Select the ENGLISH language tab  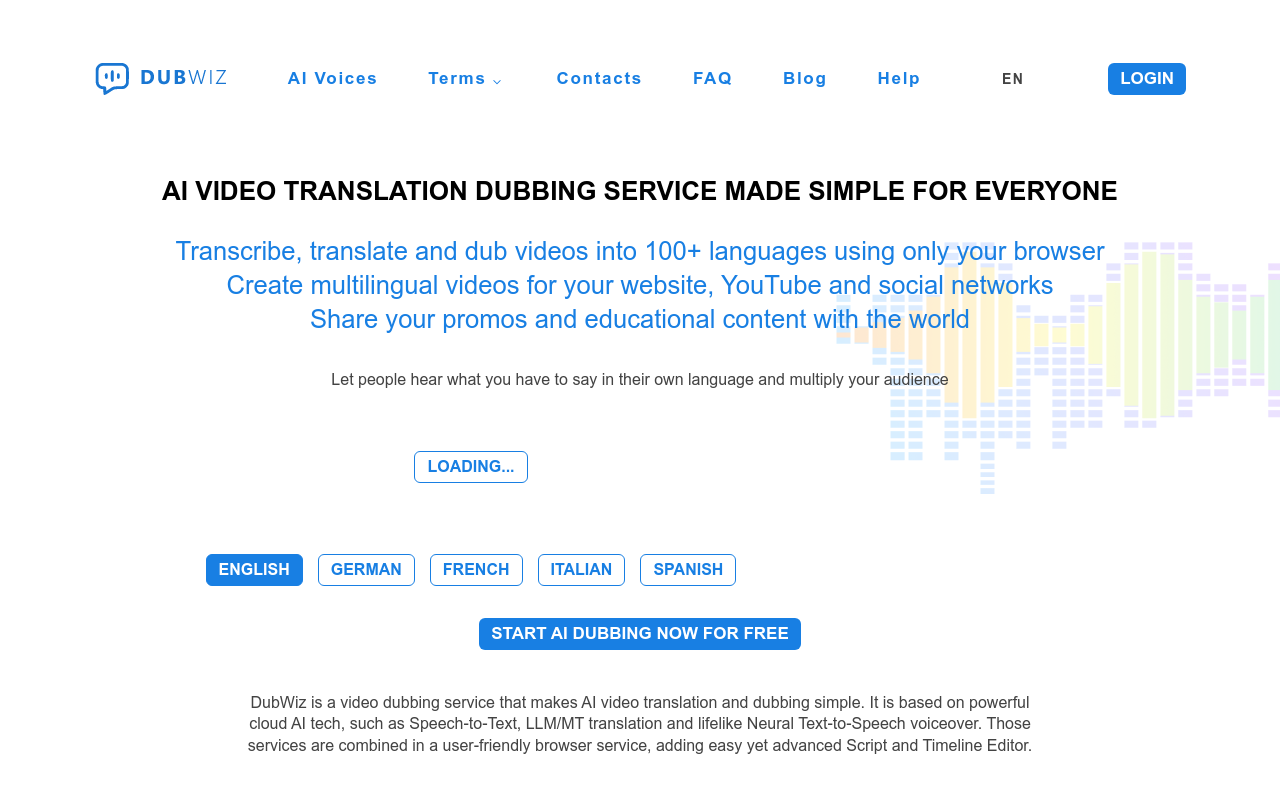click(x=254, y=570)
